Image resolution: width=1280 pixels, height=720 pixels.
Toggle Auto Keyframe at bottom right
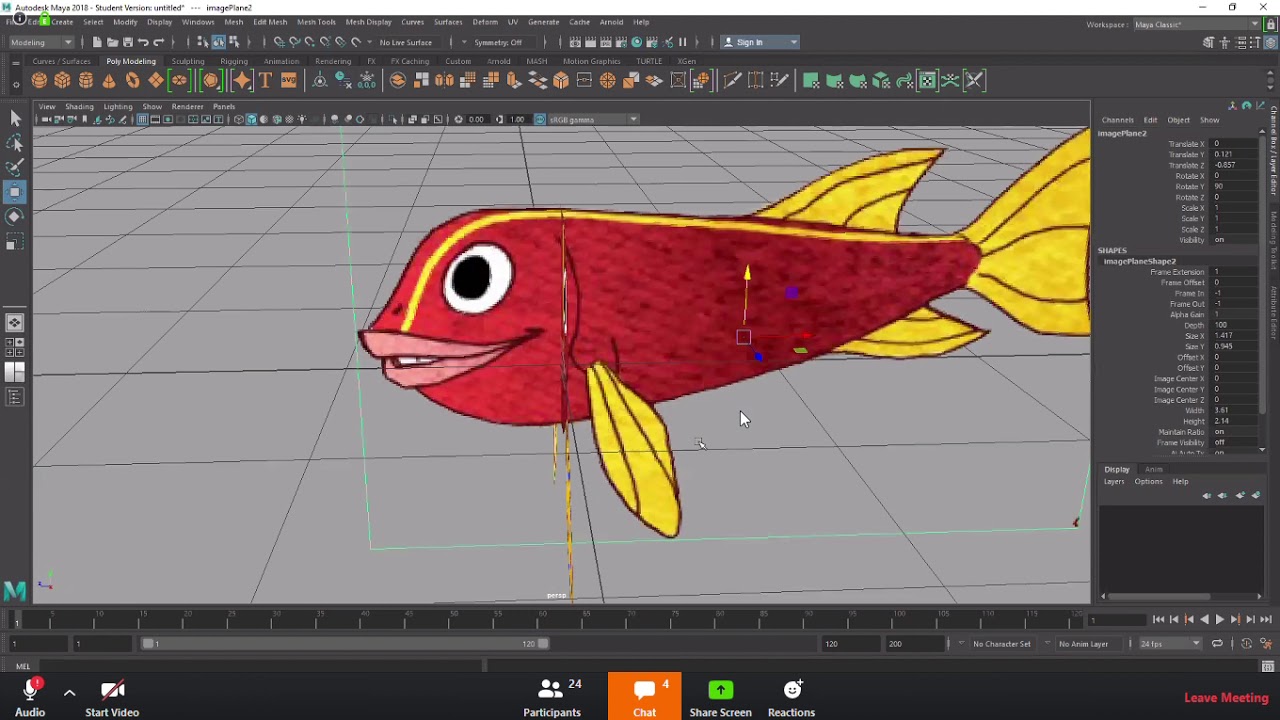pyautogui.click(x=1248, y=644)
